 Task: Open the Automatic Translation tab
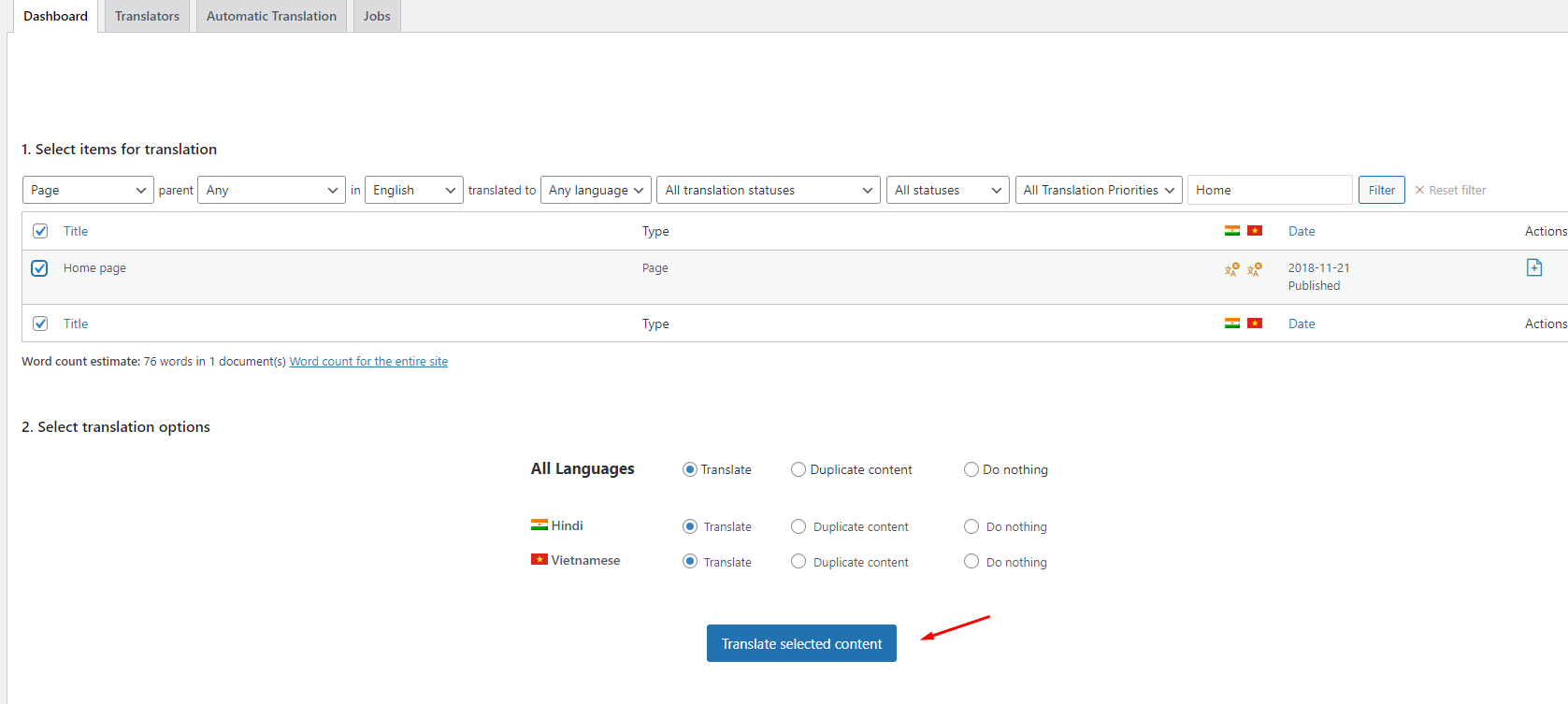[271, 16]
